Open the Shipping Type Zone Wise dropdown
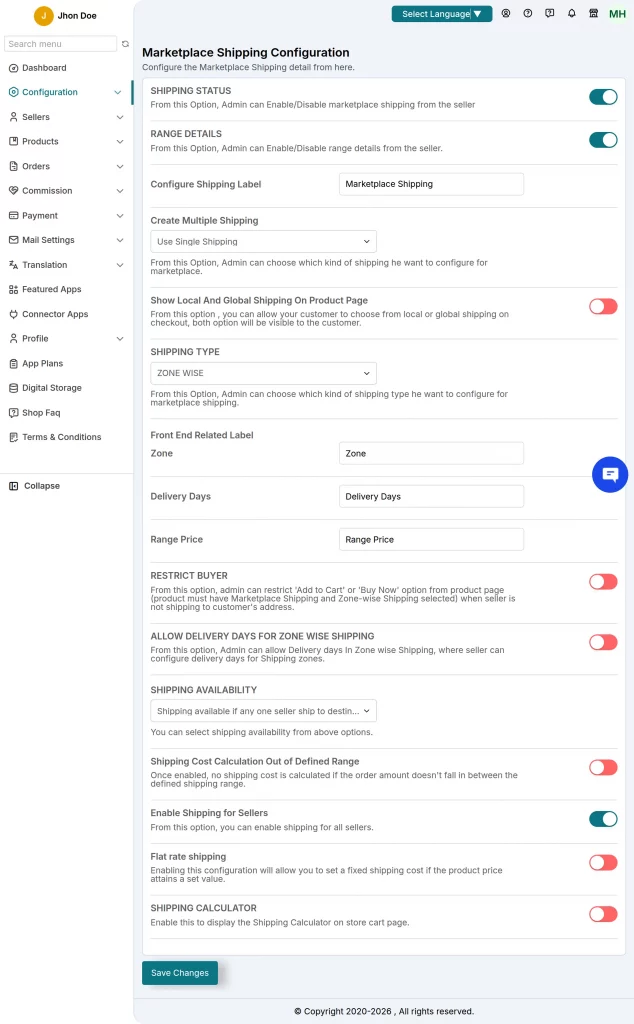The height and width of the screenshot is (1024, 634). pos(263,373)
